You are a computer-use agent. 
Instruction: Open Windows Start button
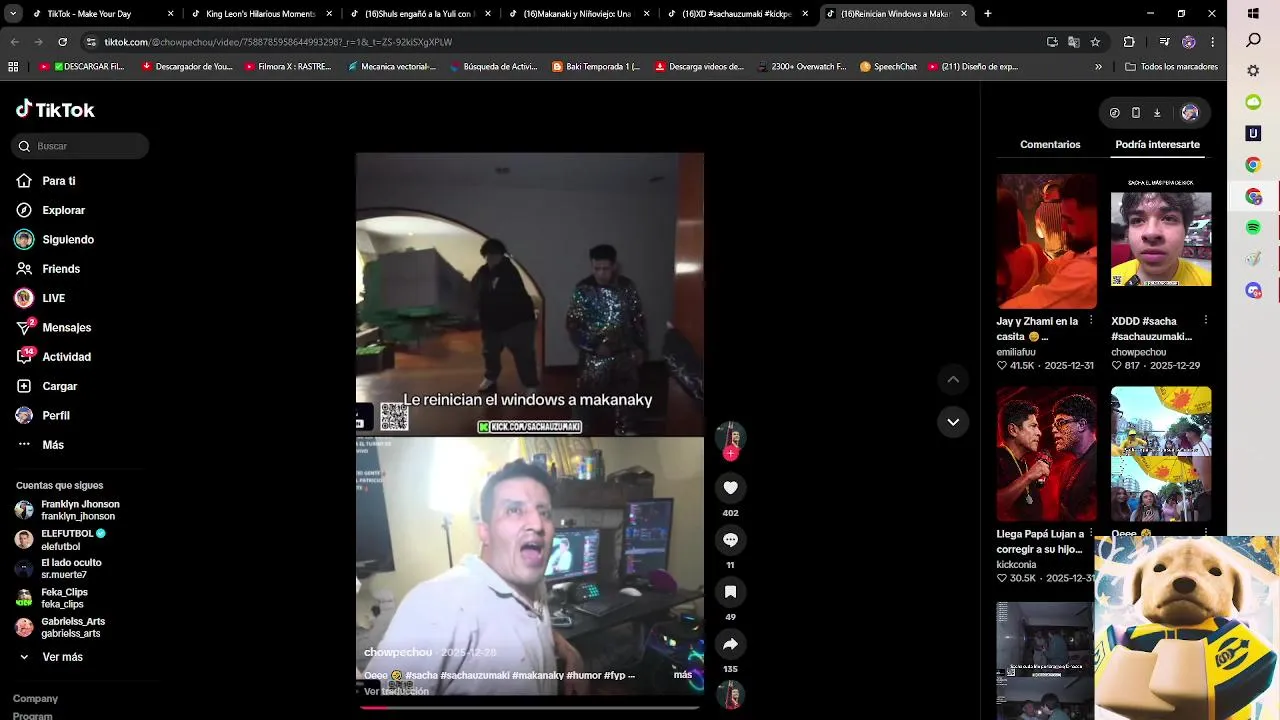(x=1253, y=14)
